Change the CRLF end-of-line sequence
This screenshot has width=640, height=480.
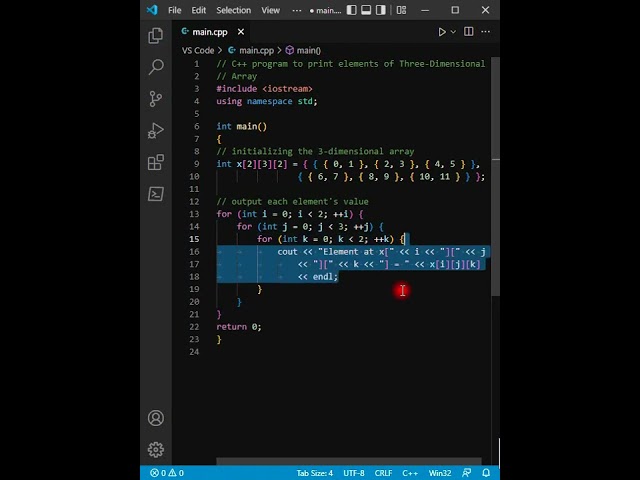383,473
